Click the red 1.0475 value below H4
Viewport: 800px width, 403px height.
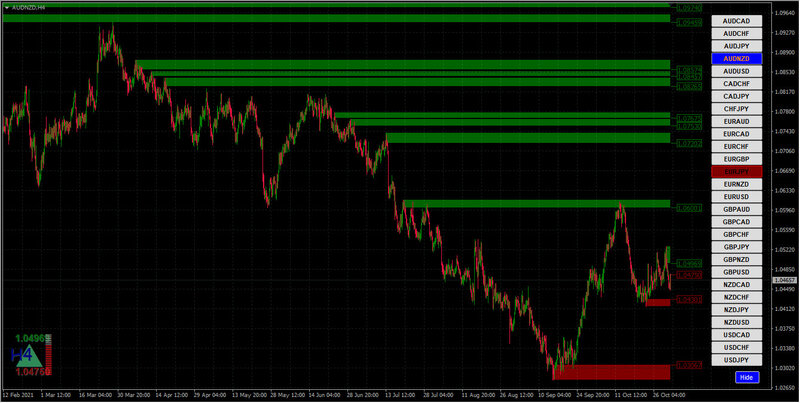(x=31, y=372)
